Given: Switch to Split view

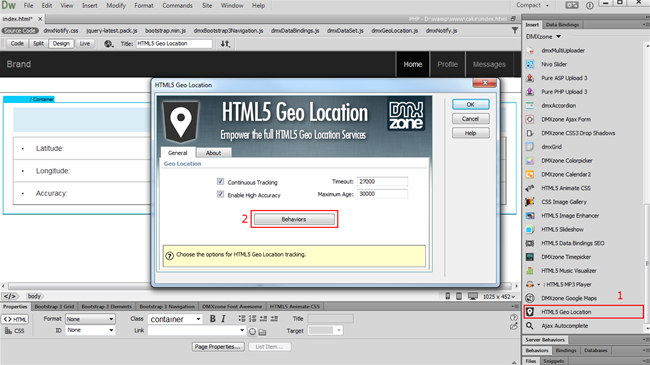Looking at the screenshot, I should point(38,44).
